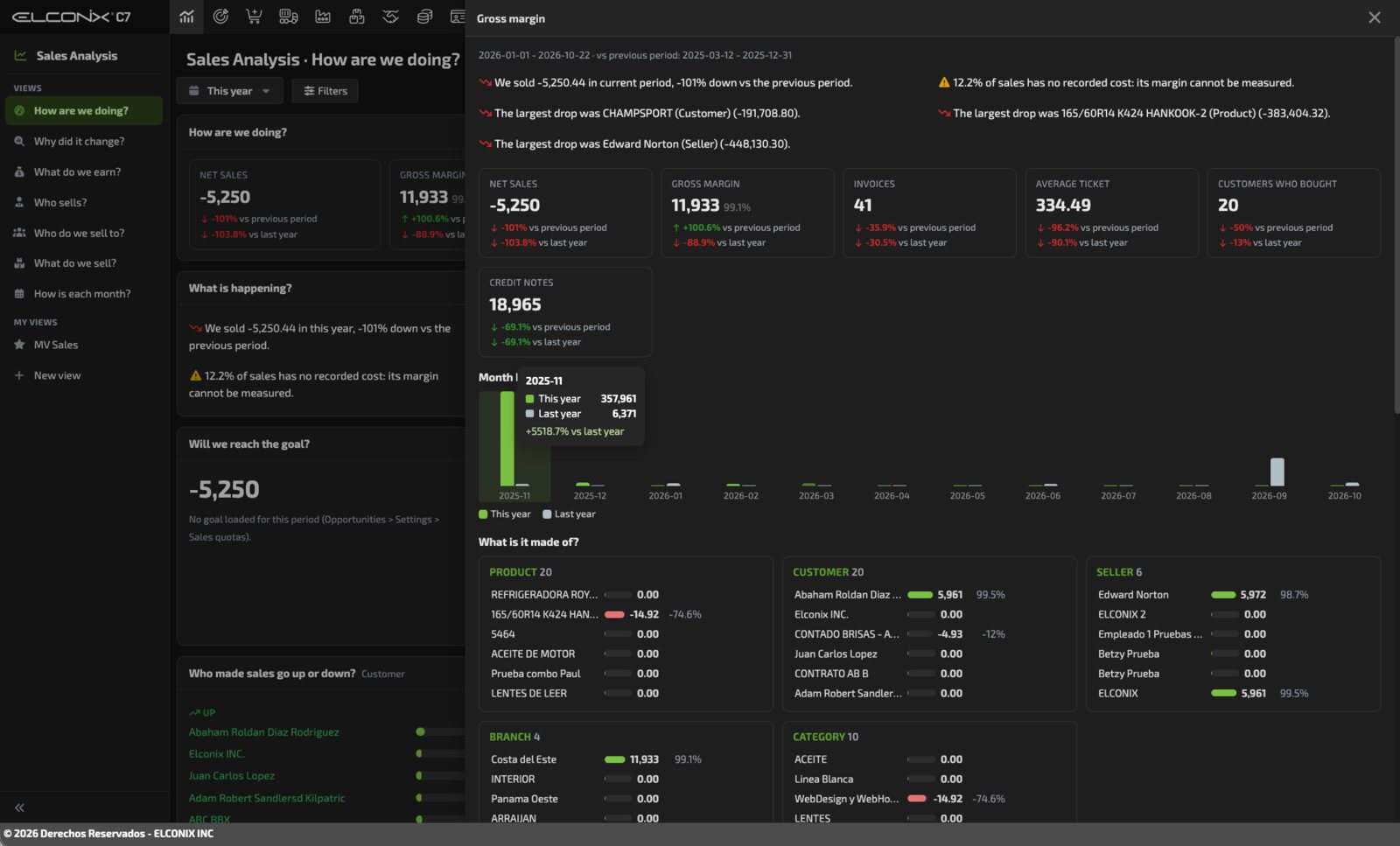Image resolution: width=1400 pixels, height=846 pixels.
Task: Click the Juan Carlos Lopez link under UP
Action: point(232,776)
